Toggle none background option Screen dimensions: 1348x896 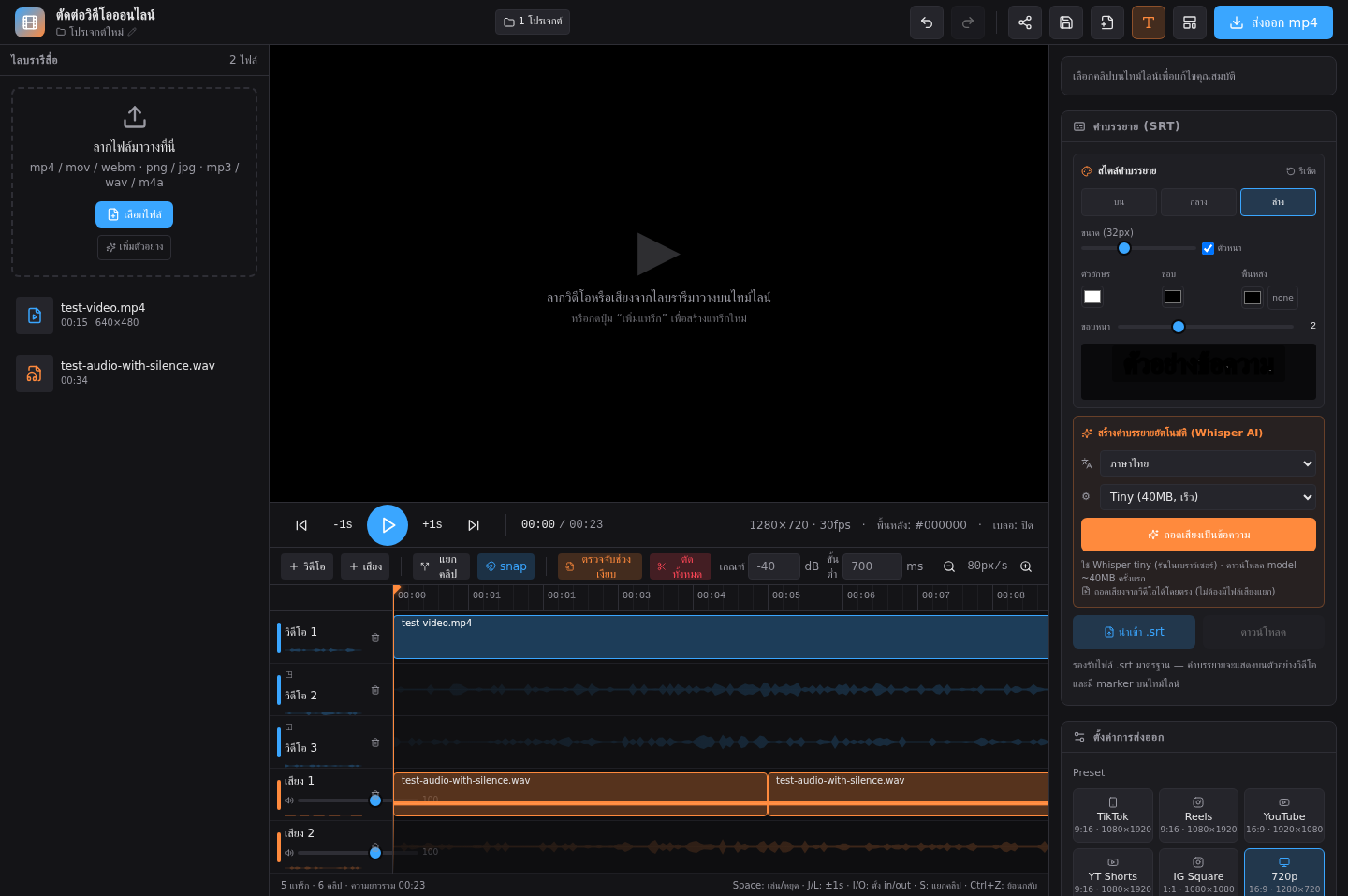coord(1282,298)
